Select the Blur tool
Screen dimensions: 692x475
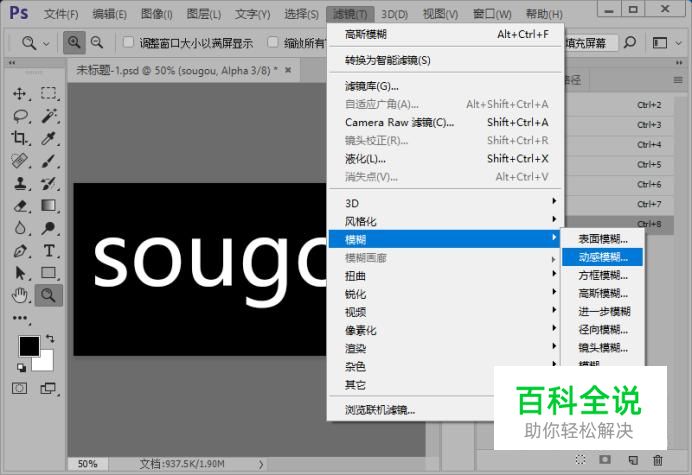tap(19, 228)
